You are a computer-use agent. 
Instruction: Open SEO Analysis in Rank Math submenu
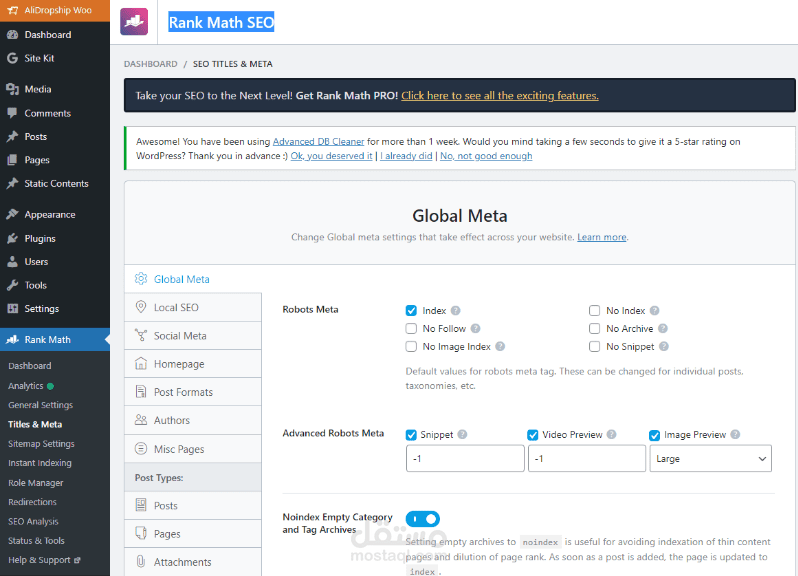(33, 521)
